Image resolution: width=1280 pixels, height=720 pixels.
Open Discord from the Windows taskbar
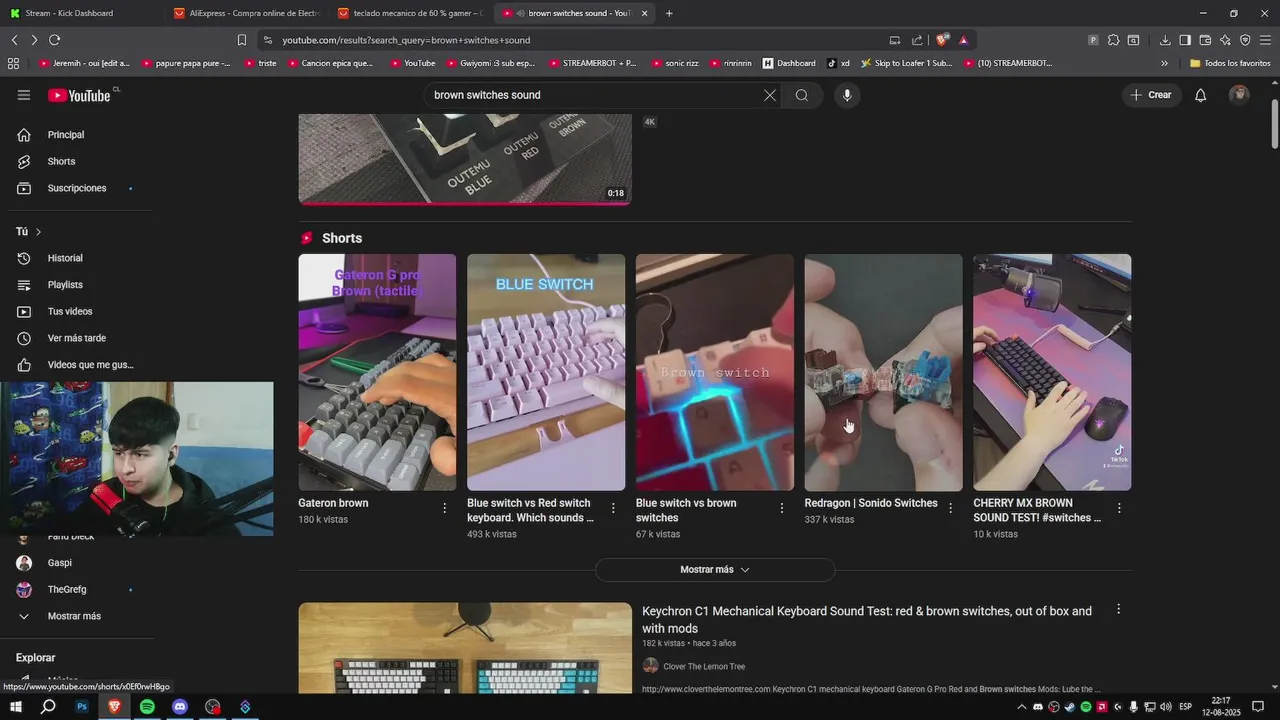click(x=180, y=707)
